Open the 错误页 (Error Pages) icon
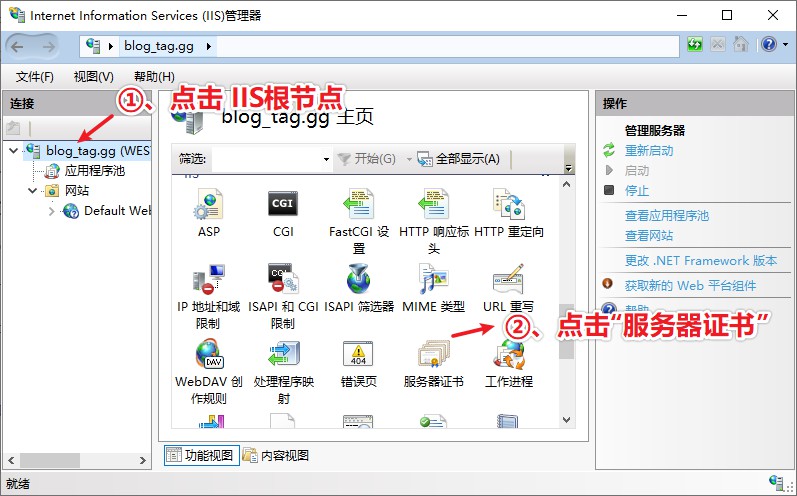The height and width of the screenshot is (496, 797). [x=358, y=356]
